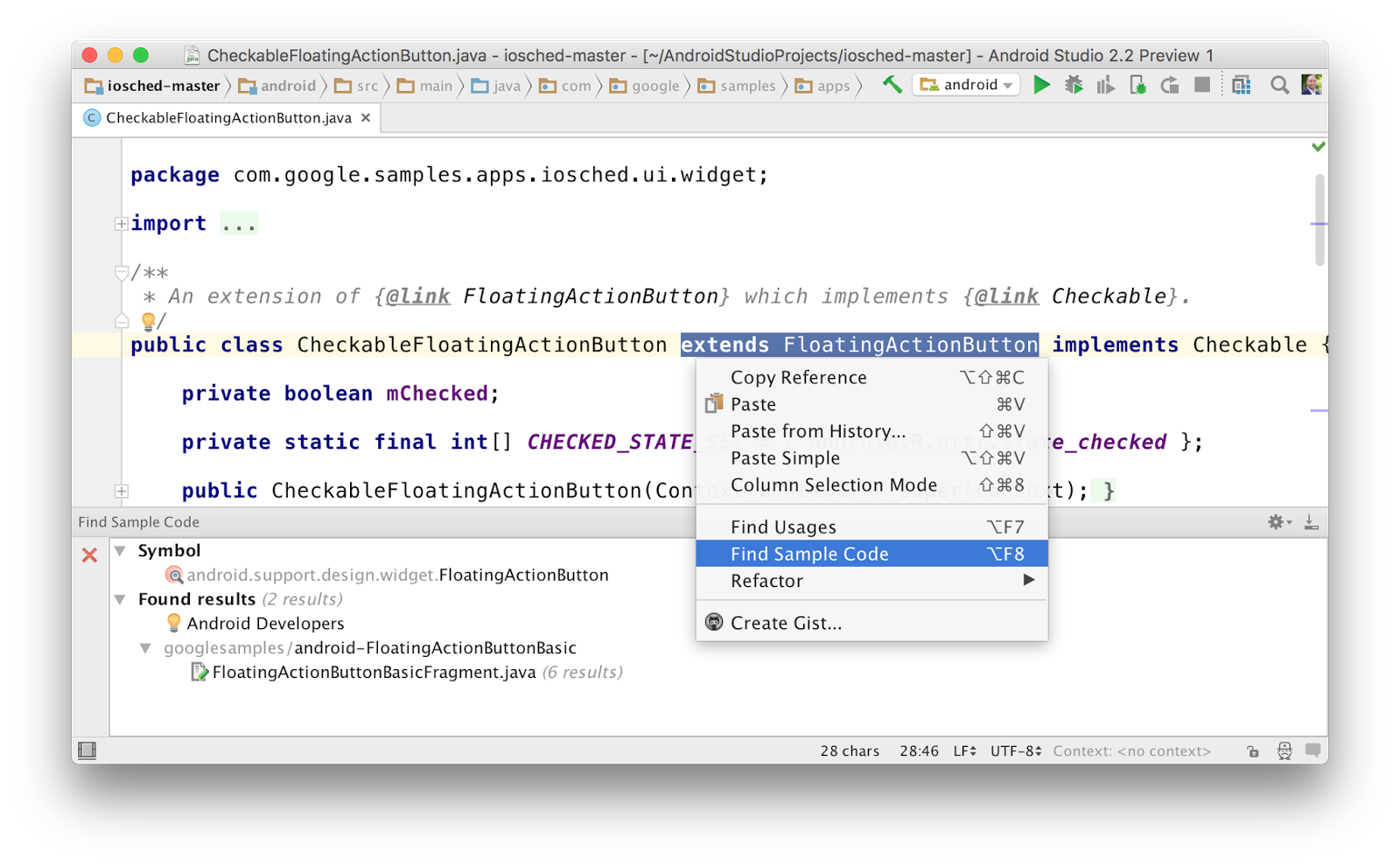This screenshot has height=866, width=1400.
Task: Run the app with the green play icon
Action: (1041, 85)
